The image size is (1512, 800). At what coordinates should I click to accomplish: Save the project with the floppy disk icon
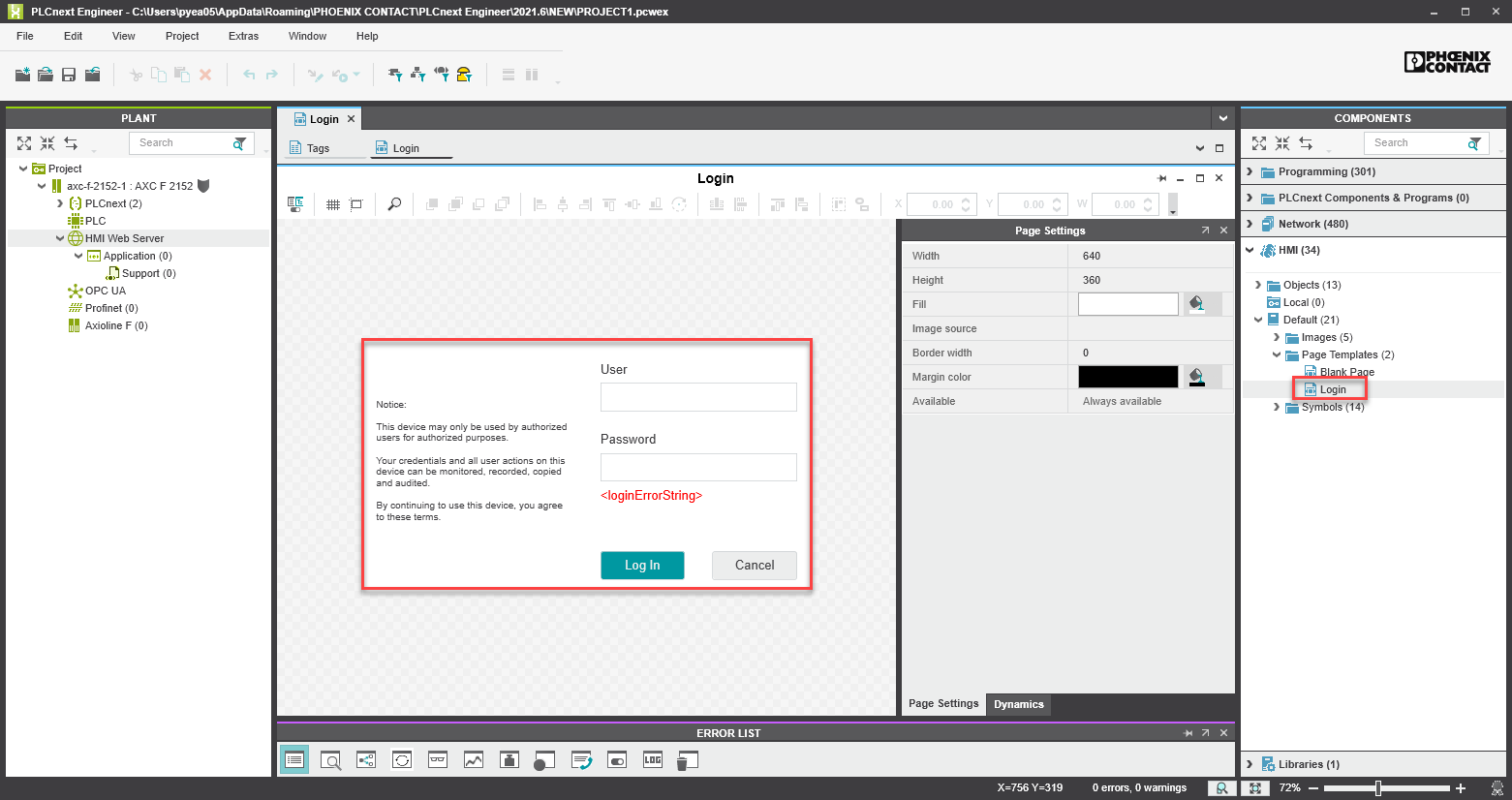tap(69, 75)
